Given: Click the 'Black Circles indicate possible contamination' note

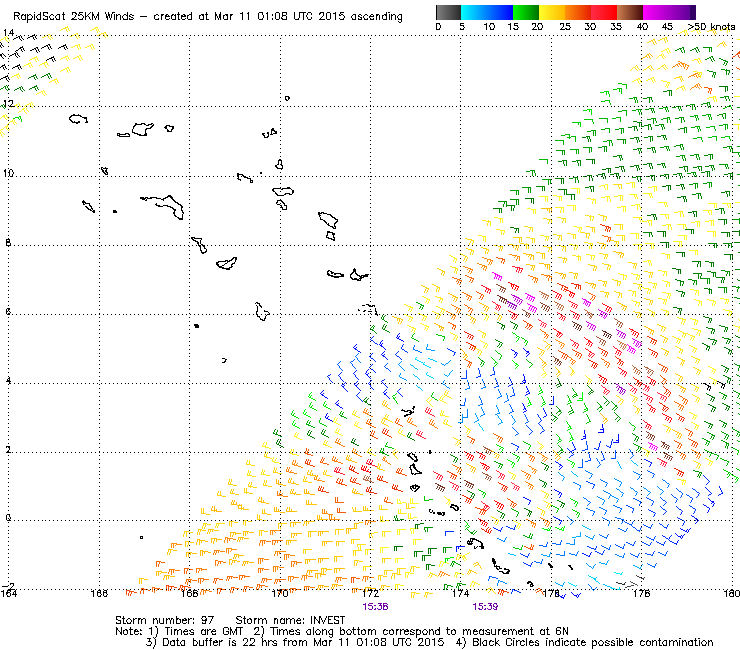Looking at the screenshot, I should [593, 642].
